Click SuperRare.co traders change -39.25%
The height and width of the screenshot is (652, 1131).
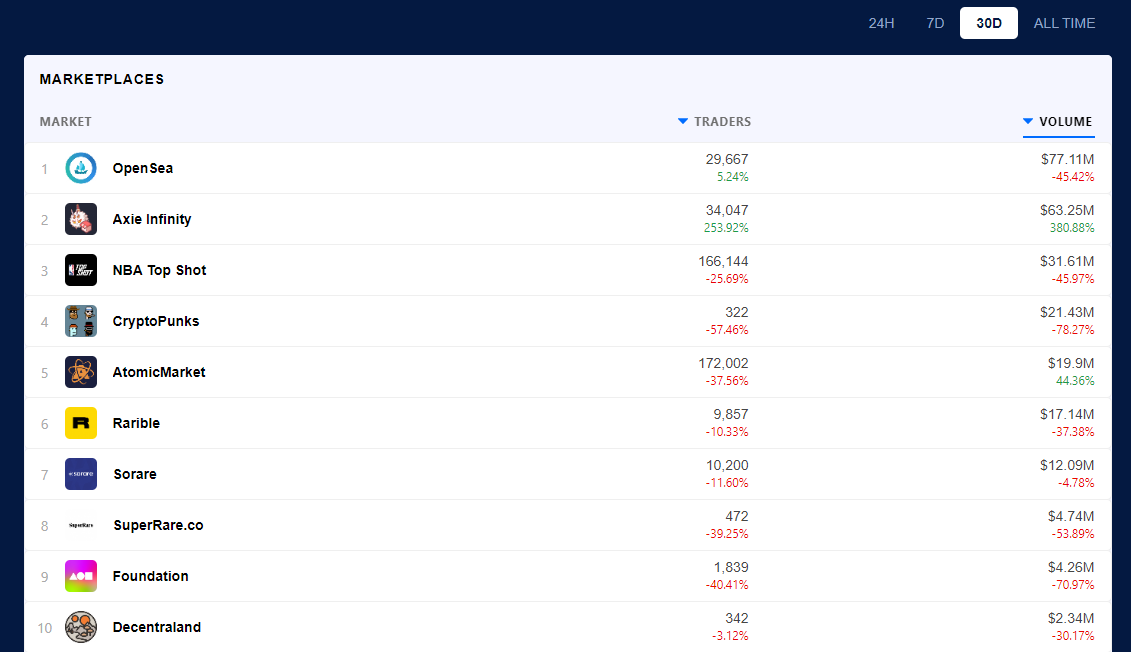pos(727,534)
